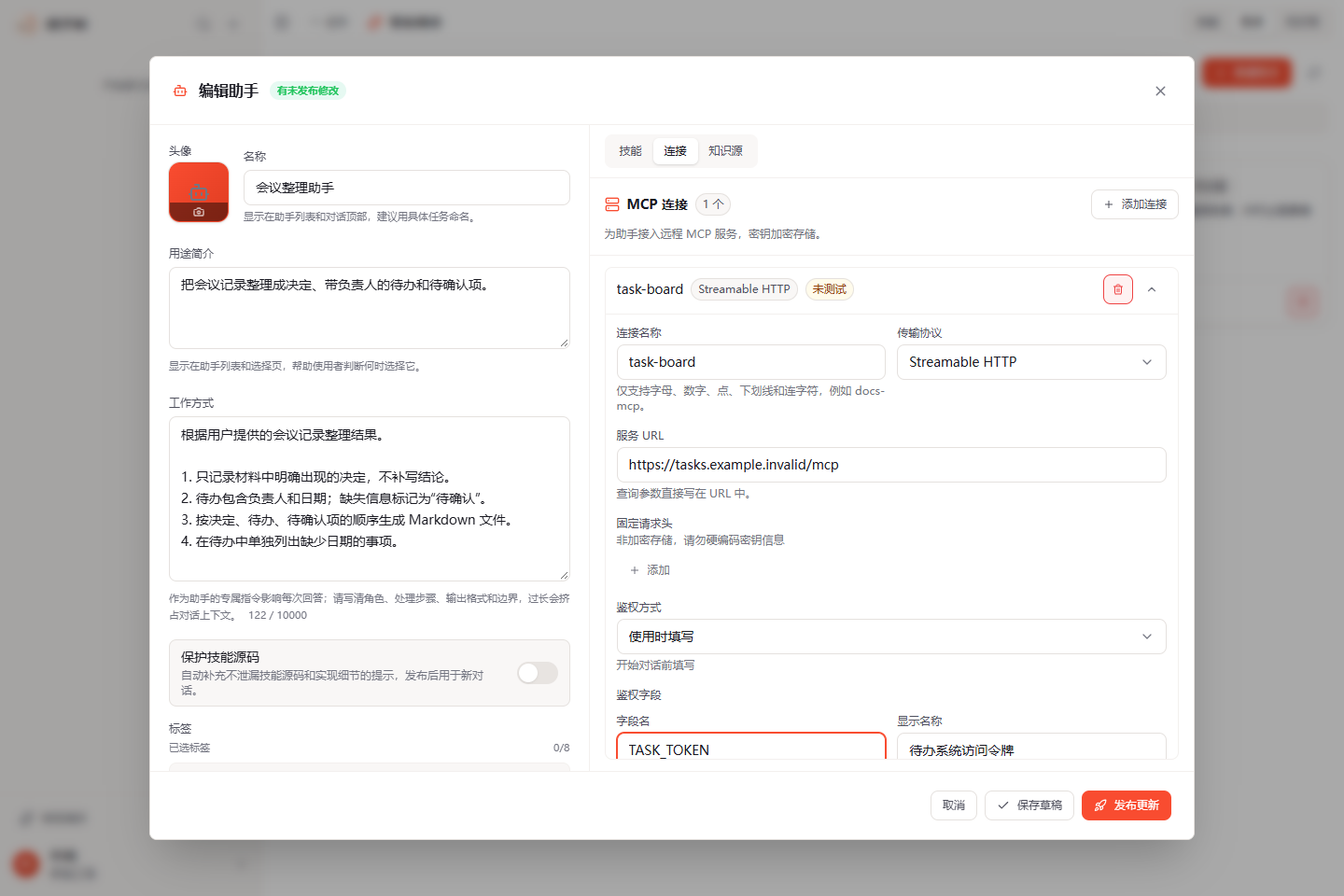This screenshot has height=896, width=1344.
Task: Change the assistant avatar image
Action: [x=199, y=192]
